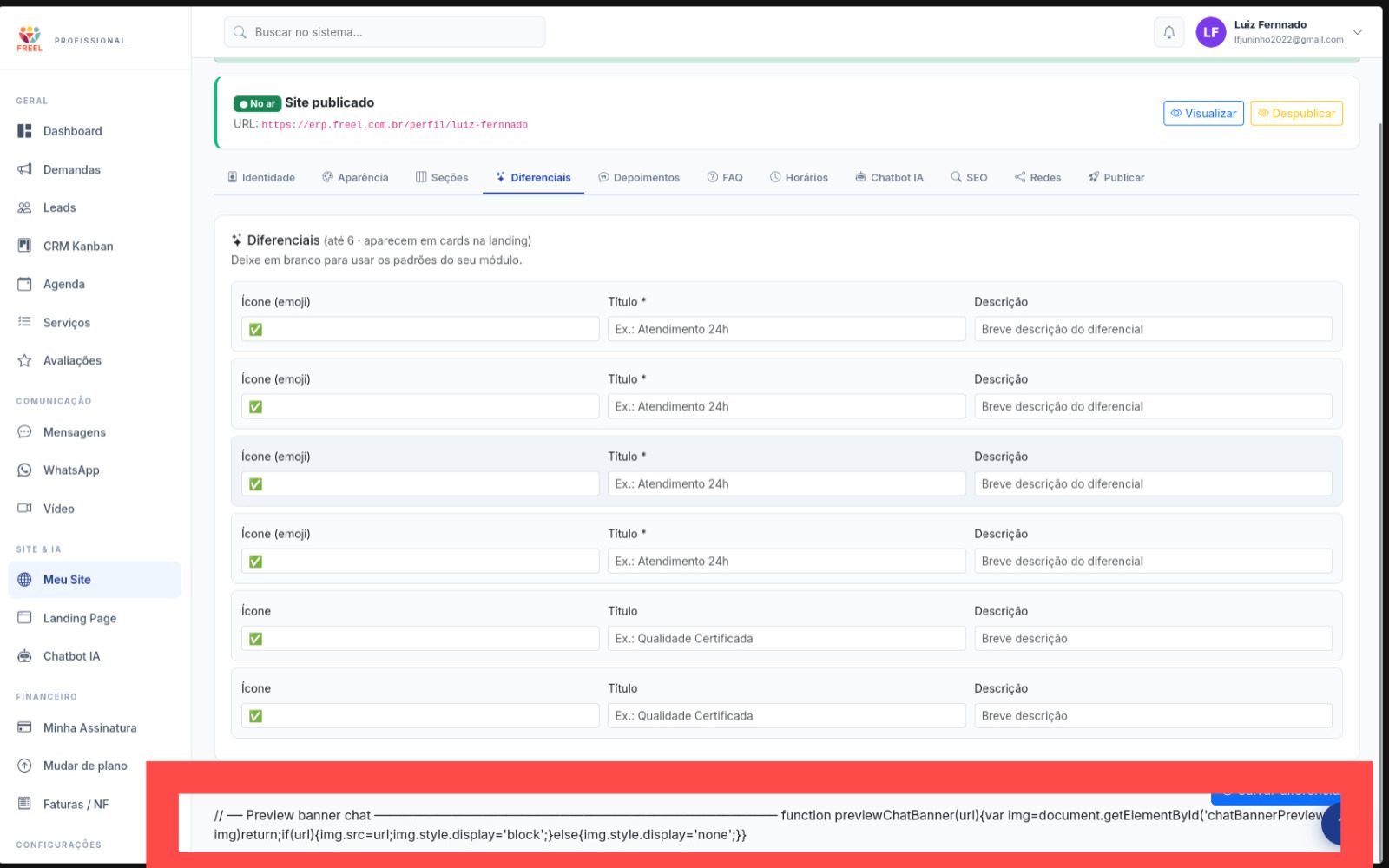Screen dimensions: 1389x868
Task: Click fourth row Descrição field
Action: pos(1153,561)
